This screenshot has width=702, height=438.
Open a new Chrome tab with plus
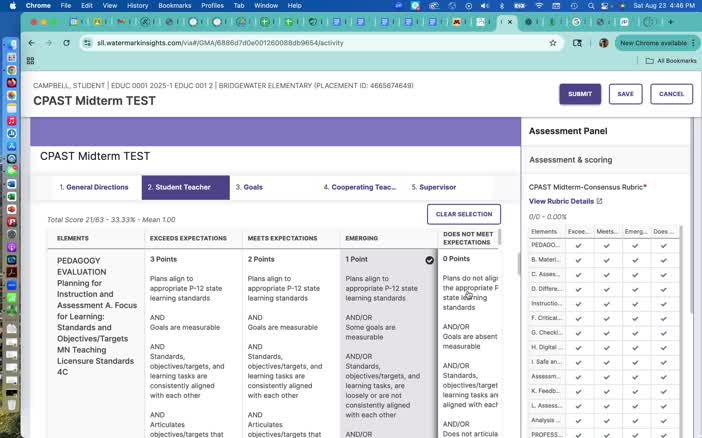[x=671, y=21]
